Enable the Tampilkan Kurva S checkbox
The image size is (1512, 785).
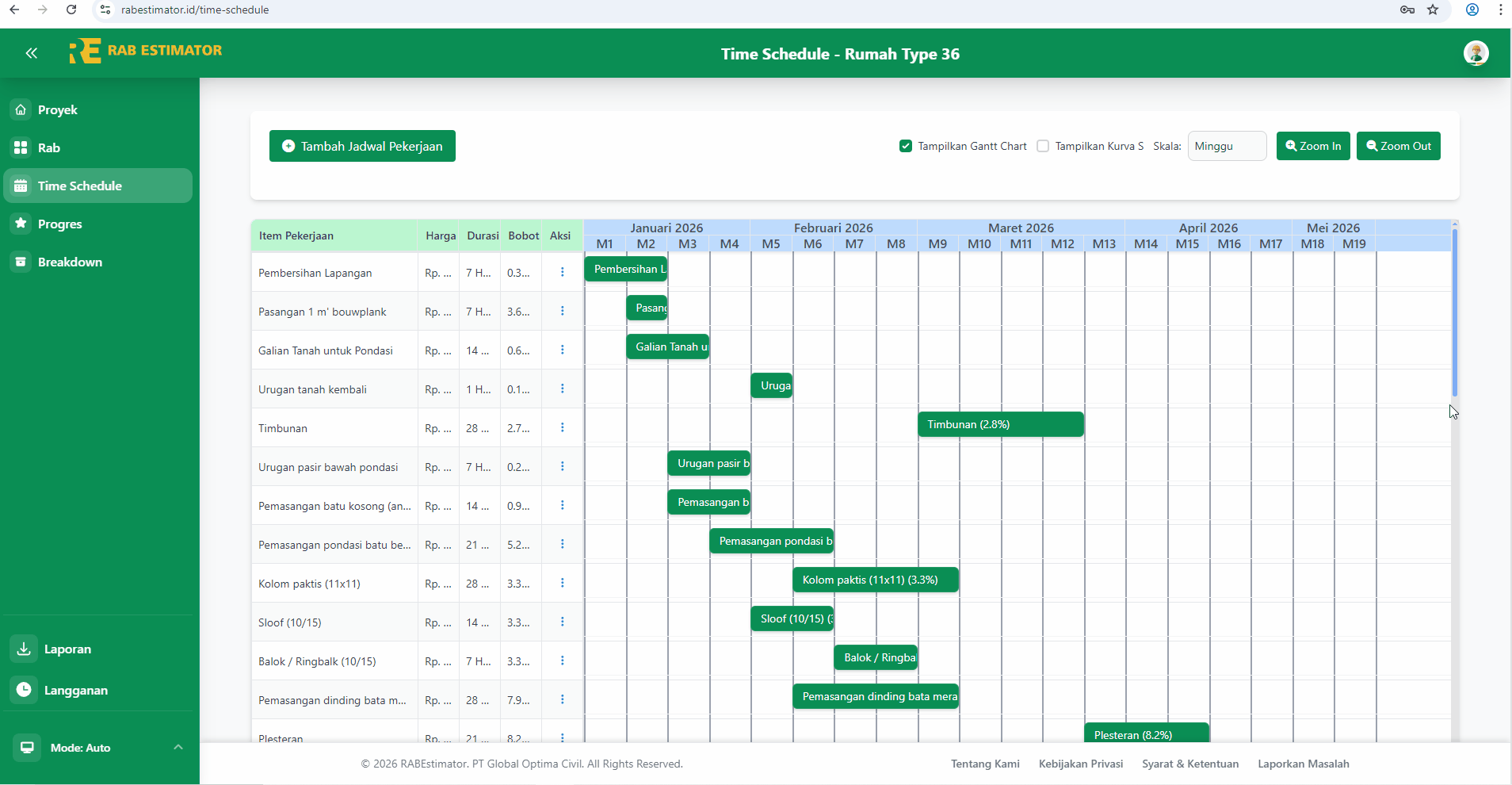tap(1044, 146)
